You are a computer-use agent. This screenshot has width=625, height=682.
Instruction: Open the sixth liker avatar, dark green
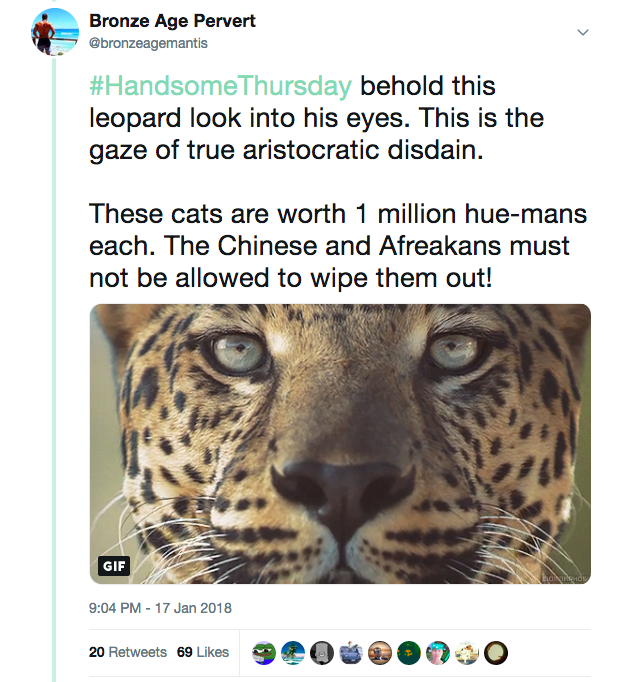409,652
